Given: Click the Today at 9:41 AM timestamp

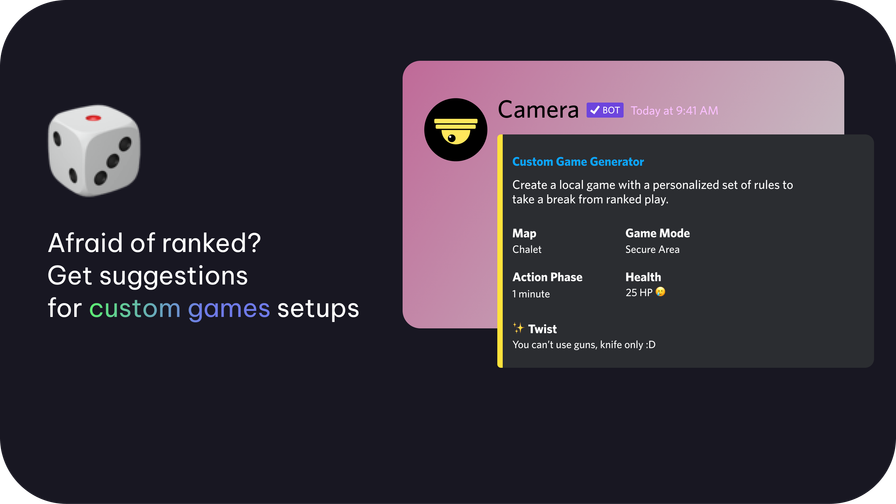Looking at the screenshot, I should [674, 111].
